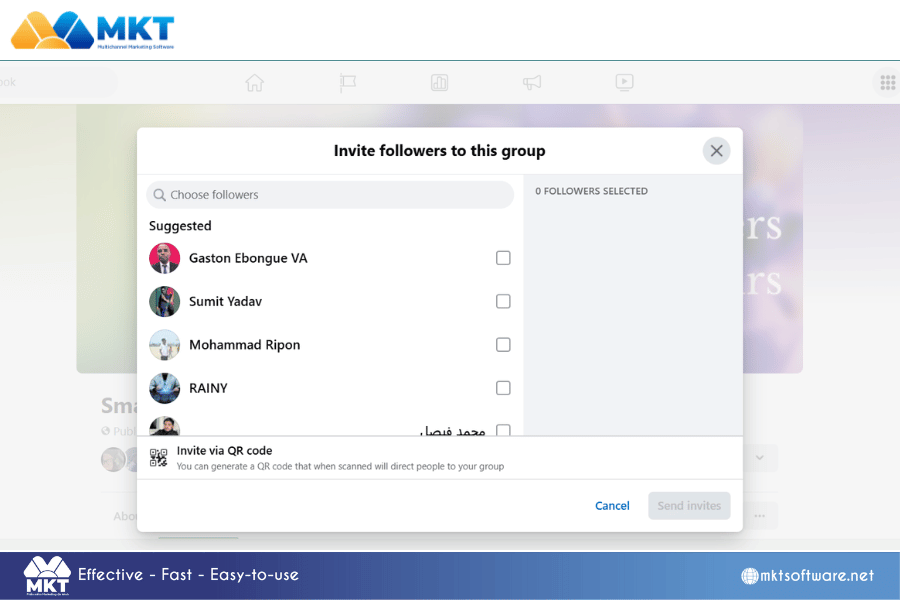The height and width of the screenshot is (600, 900).
Task: Click the Send invites button
Action: (x=689, y=506)
